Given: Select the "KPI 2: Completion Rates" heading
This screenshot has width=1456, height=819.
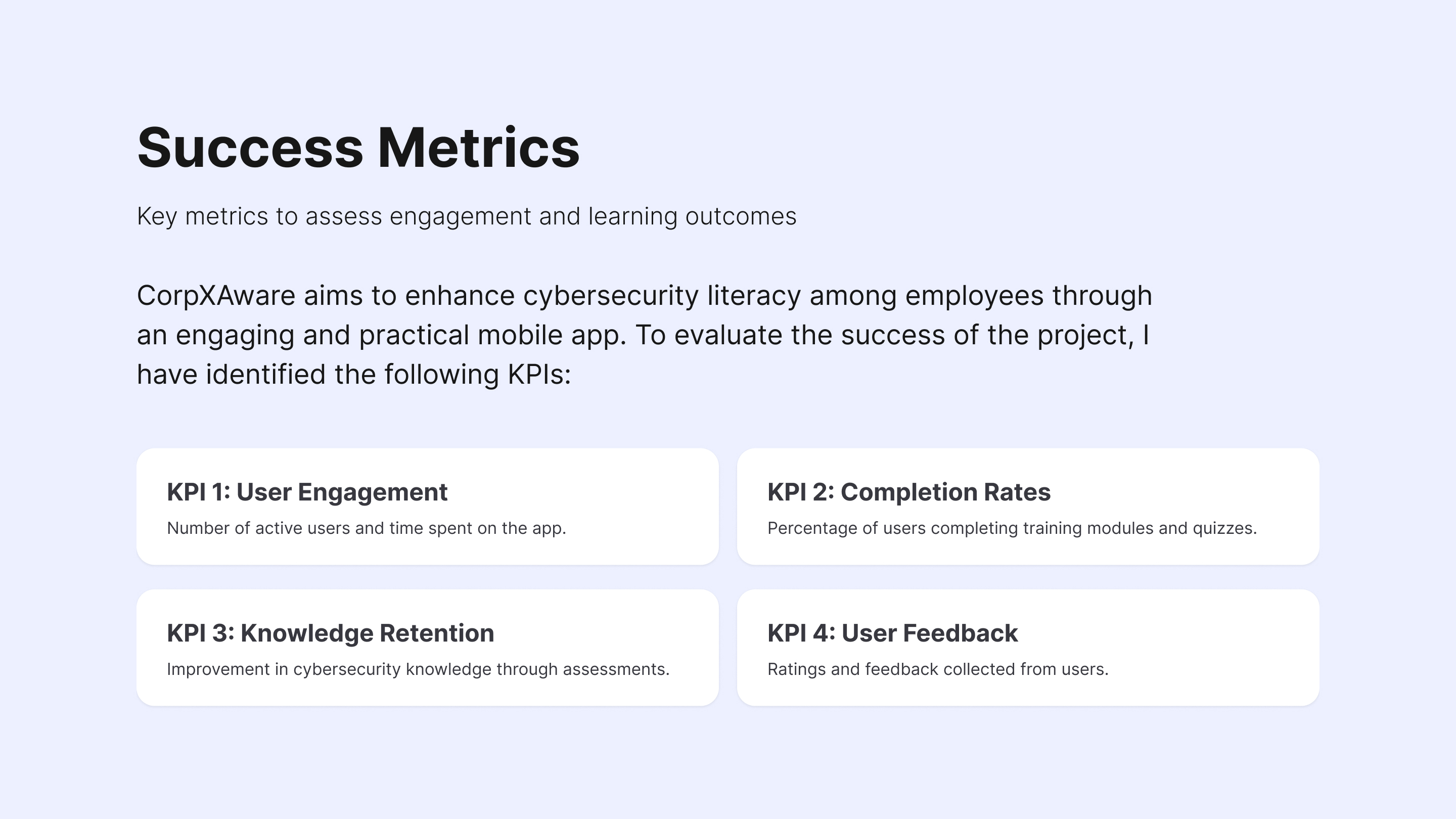Looking at the screenshot, I should 909,492.
